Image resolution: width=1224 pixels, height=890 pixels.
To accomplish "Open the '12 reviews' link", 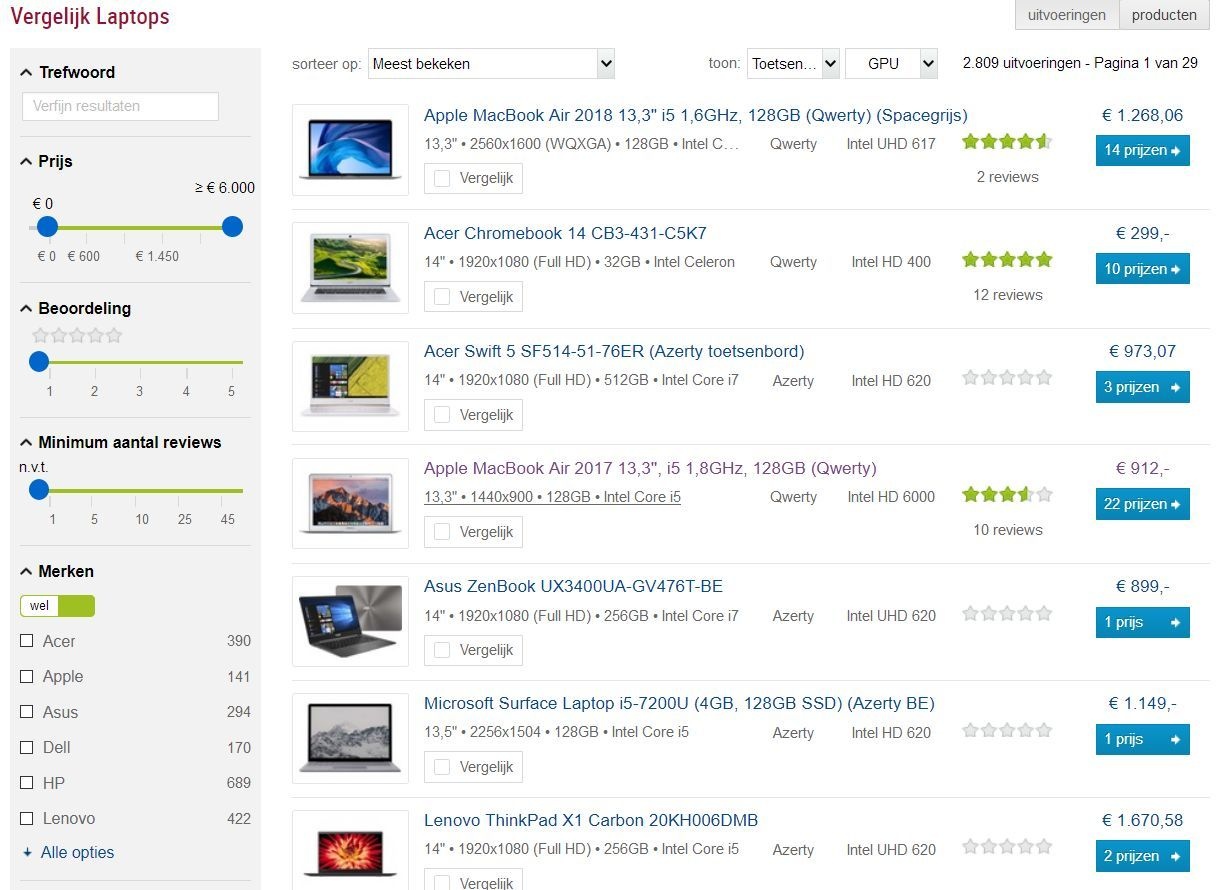I will pyautogui.click(x=1008, y=295).
